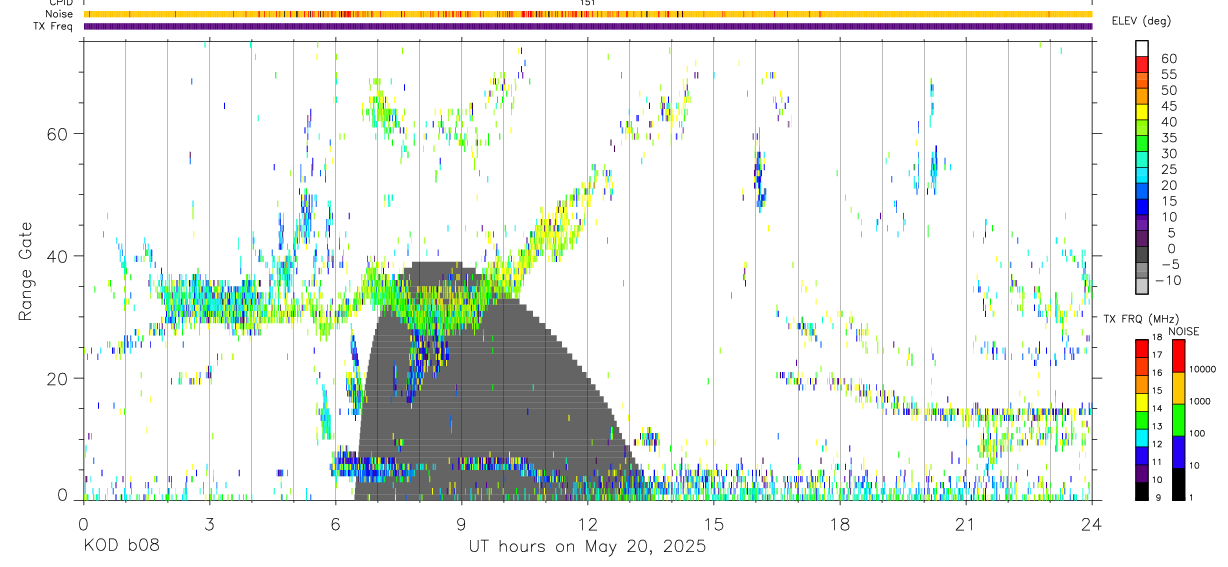This screenshot has height=567, width=1228.
Task: Click the x-axis tick label '24'
Action: pos(1092,525)
